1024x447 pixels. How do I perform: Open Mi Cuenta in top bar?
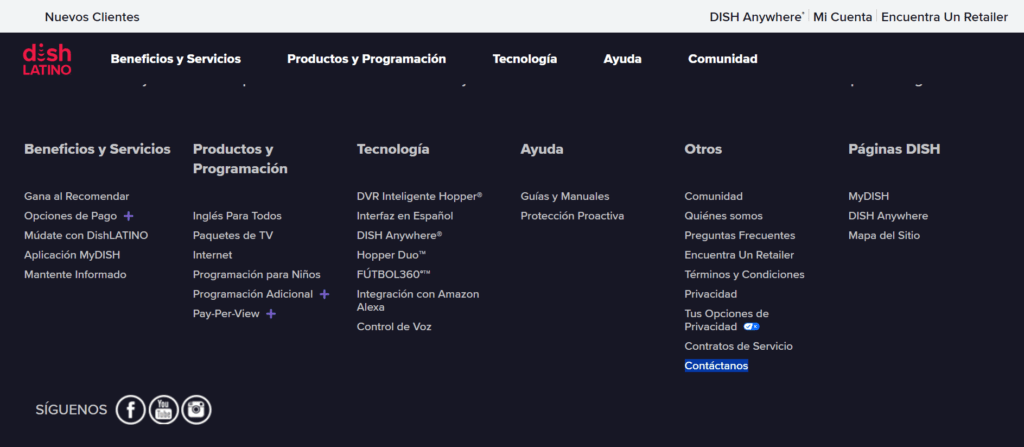pyautogui.click(x=844, y=17)
